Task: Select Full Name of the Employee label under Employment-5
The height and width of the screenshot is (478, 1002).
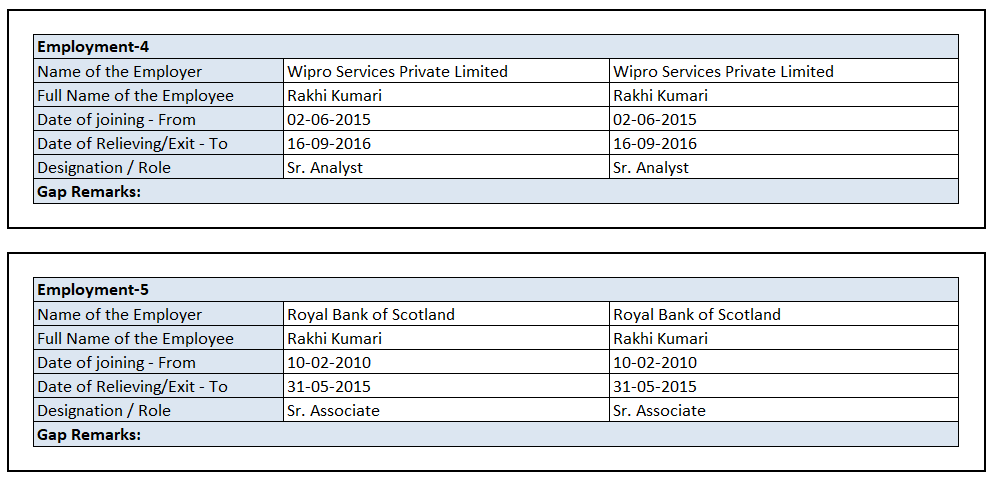Action: tap(136, 338)
